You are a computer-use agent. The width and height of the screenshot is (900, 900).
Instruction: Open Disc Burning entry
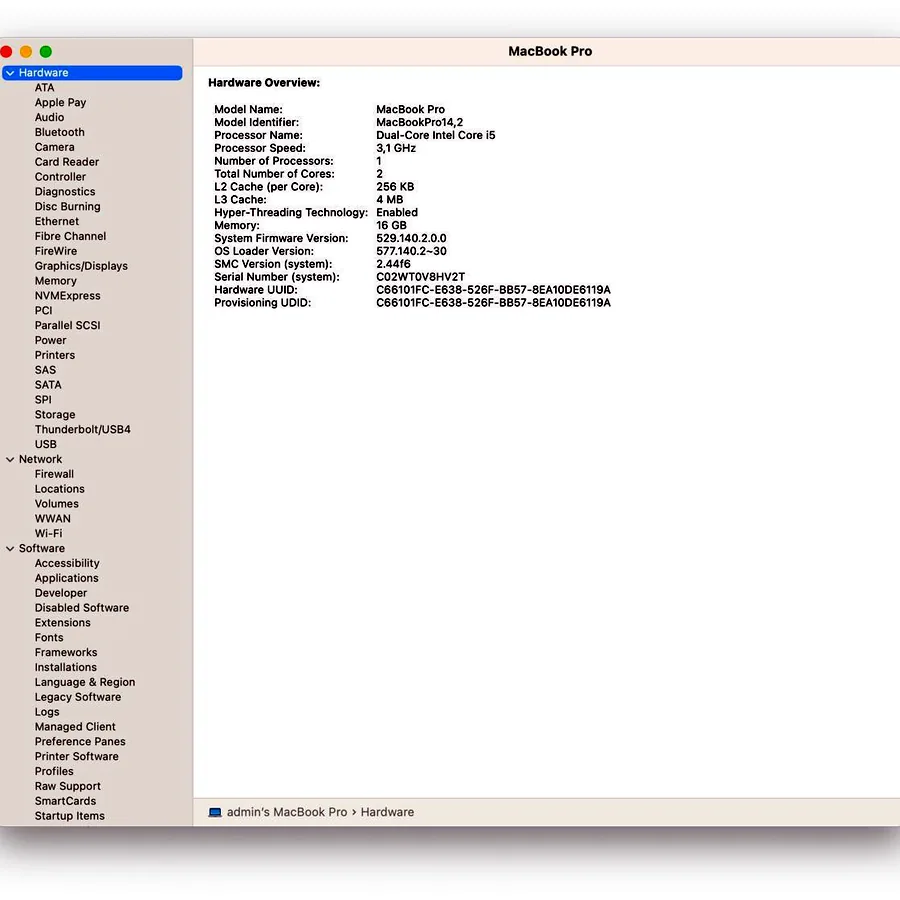pyautogui.click(x=68, y=207)
